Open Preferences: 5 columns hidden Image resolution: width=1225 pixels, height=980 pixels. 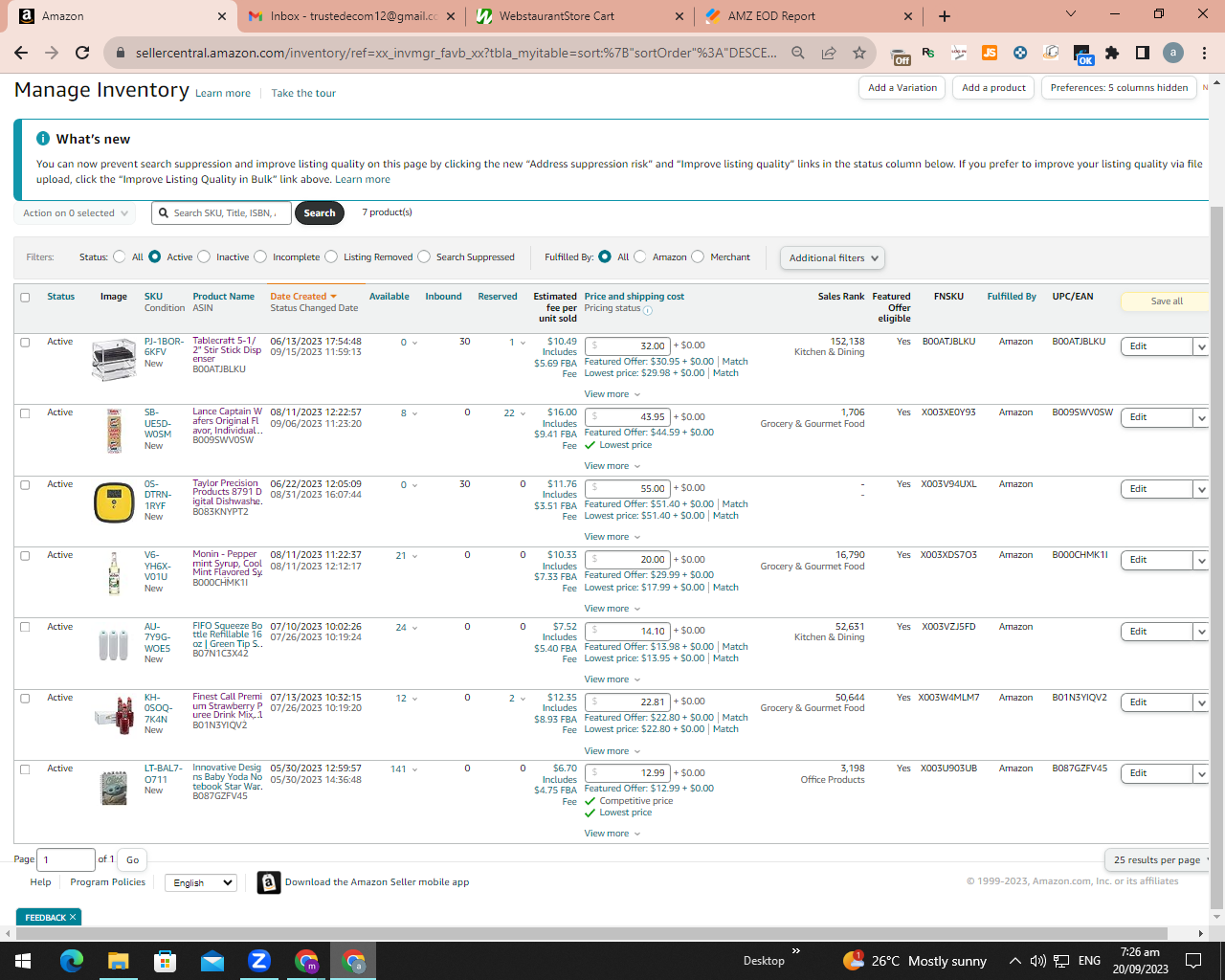pos(1119,88)
